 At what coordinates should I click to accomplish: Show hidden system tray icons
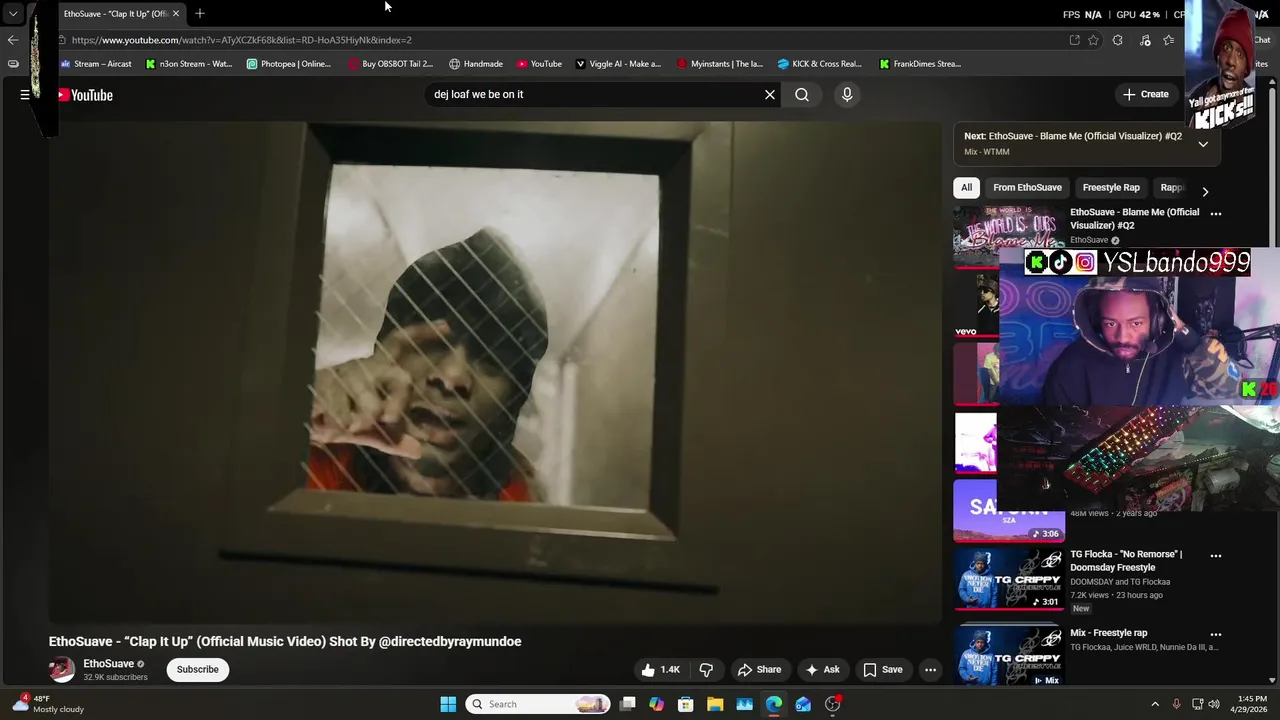[1155, 704]
